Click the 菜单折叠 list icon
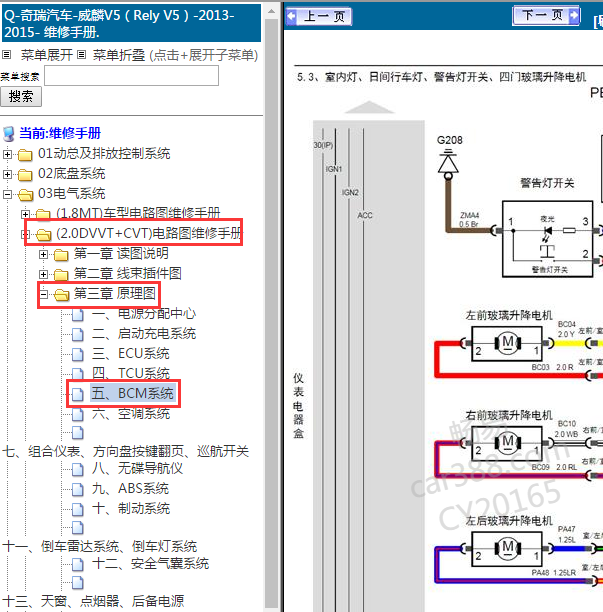This screenshot has height=612, width=603. [x=81, y=55]
